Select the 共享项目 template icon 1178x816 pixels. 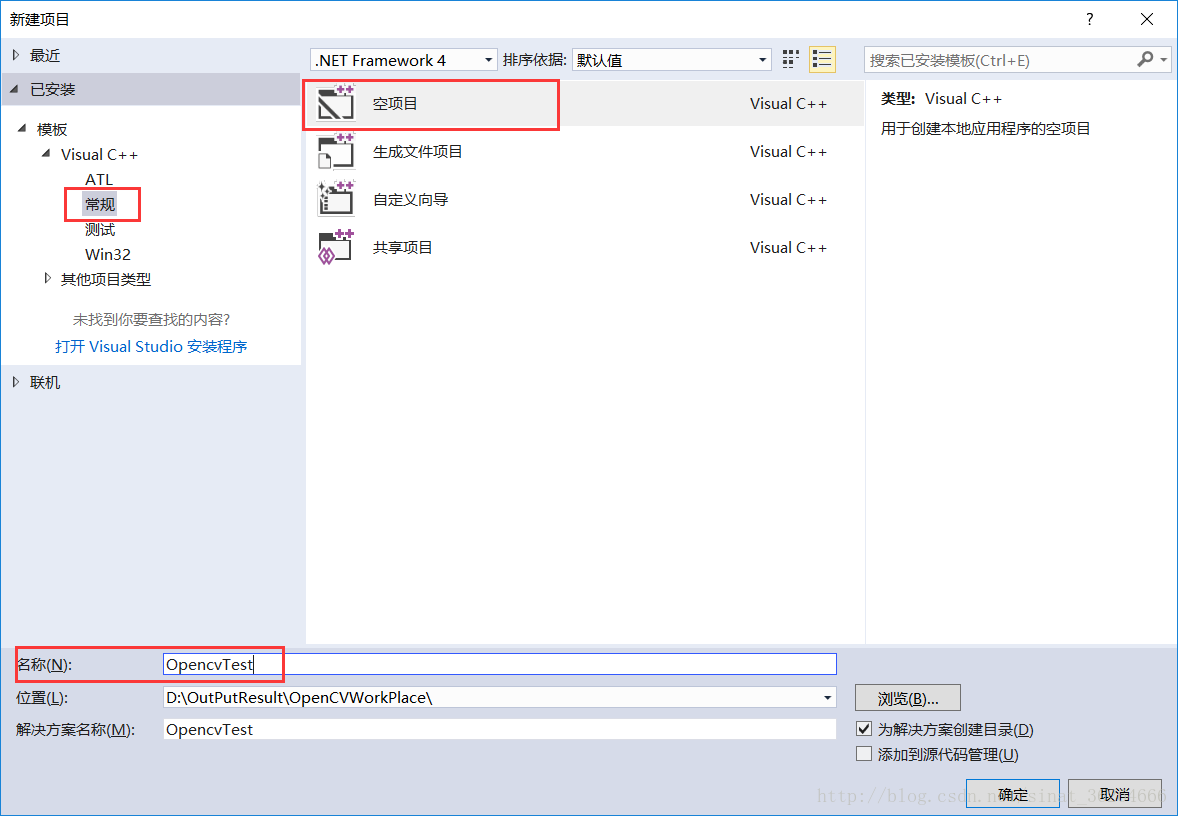click(335, 247)
